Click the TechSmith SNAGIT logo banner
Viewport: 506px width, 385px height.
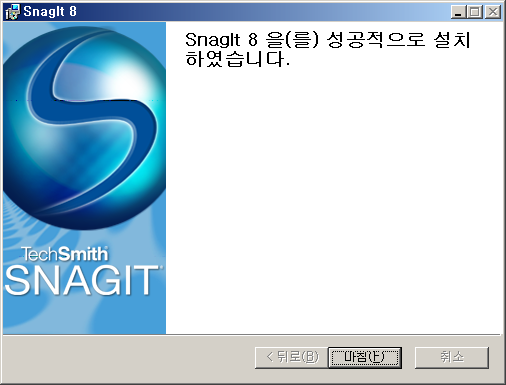84,178
